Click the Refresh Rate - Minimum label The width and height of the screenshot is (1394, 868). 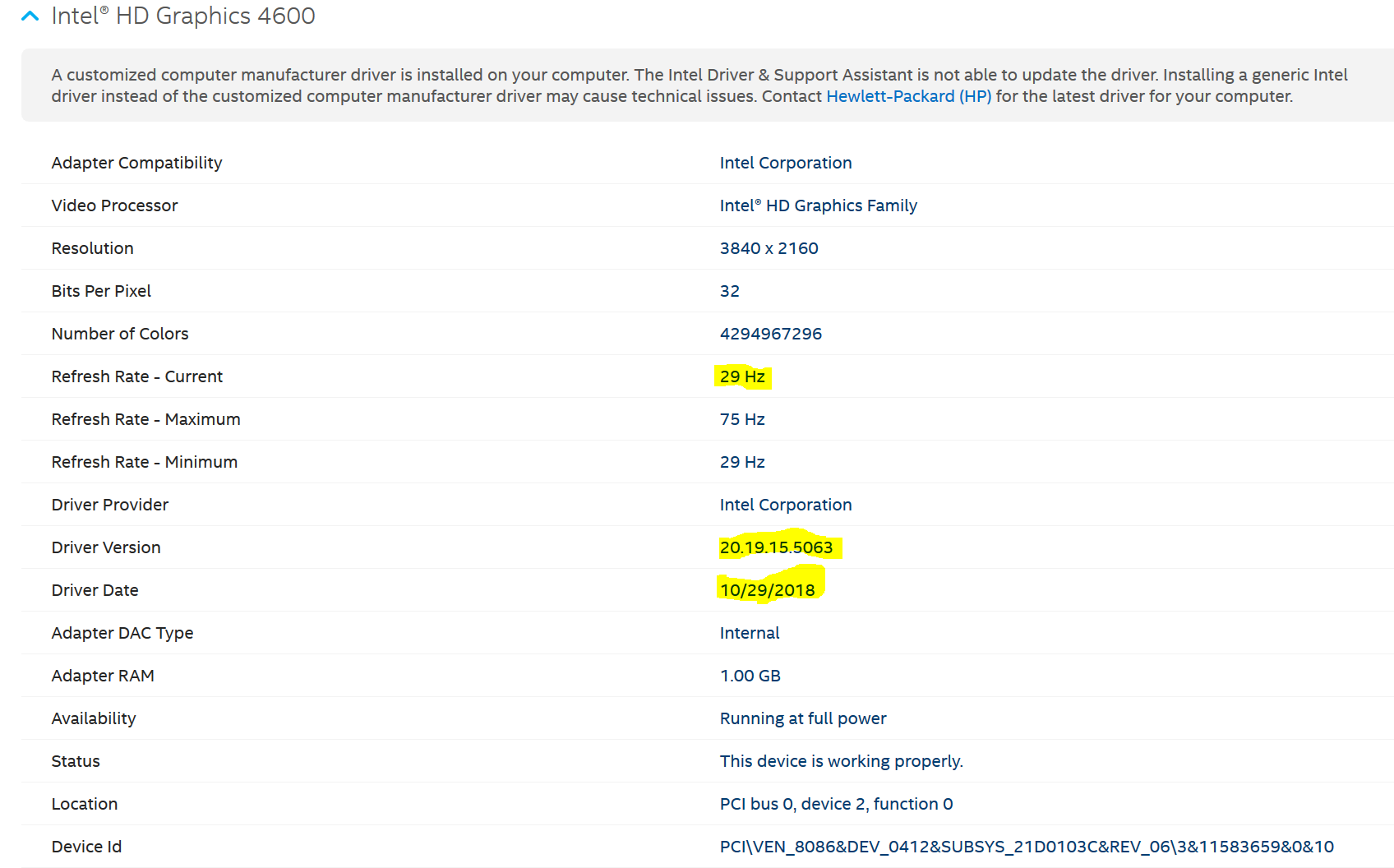145,462
